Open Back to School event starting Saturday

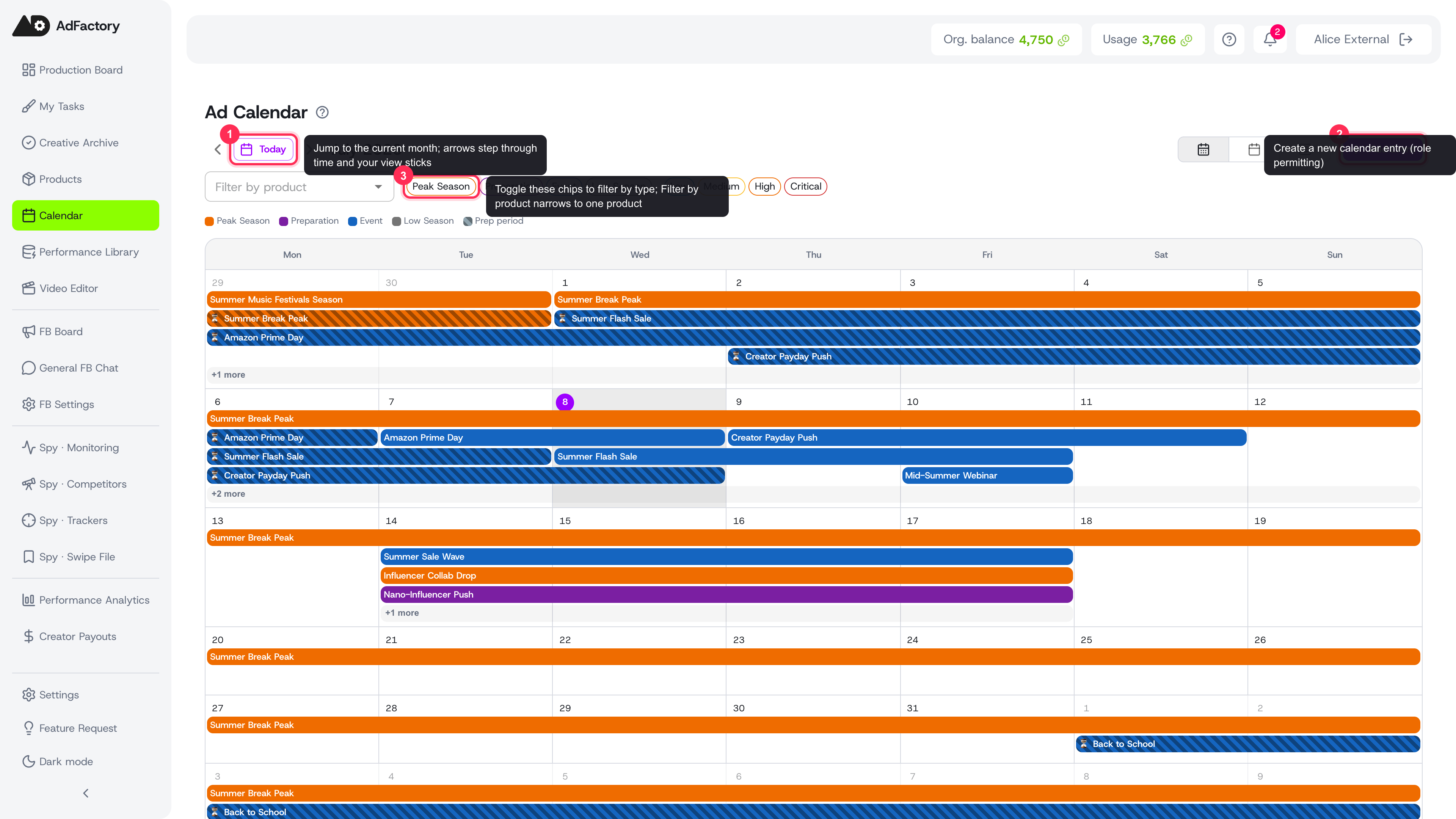coord(1247,744)
